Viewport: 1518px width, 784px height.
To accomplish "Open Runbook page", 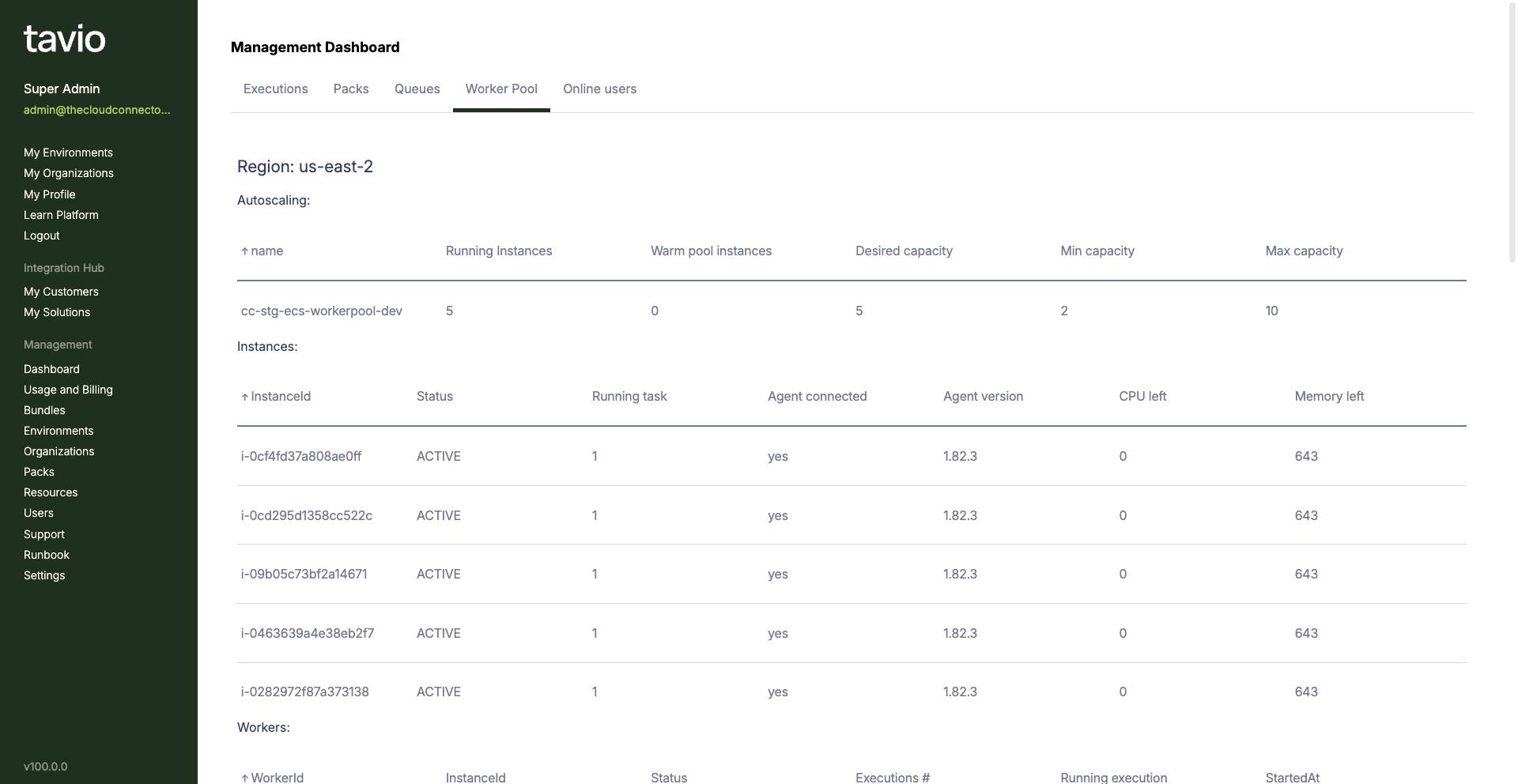I will click(47, 555).
